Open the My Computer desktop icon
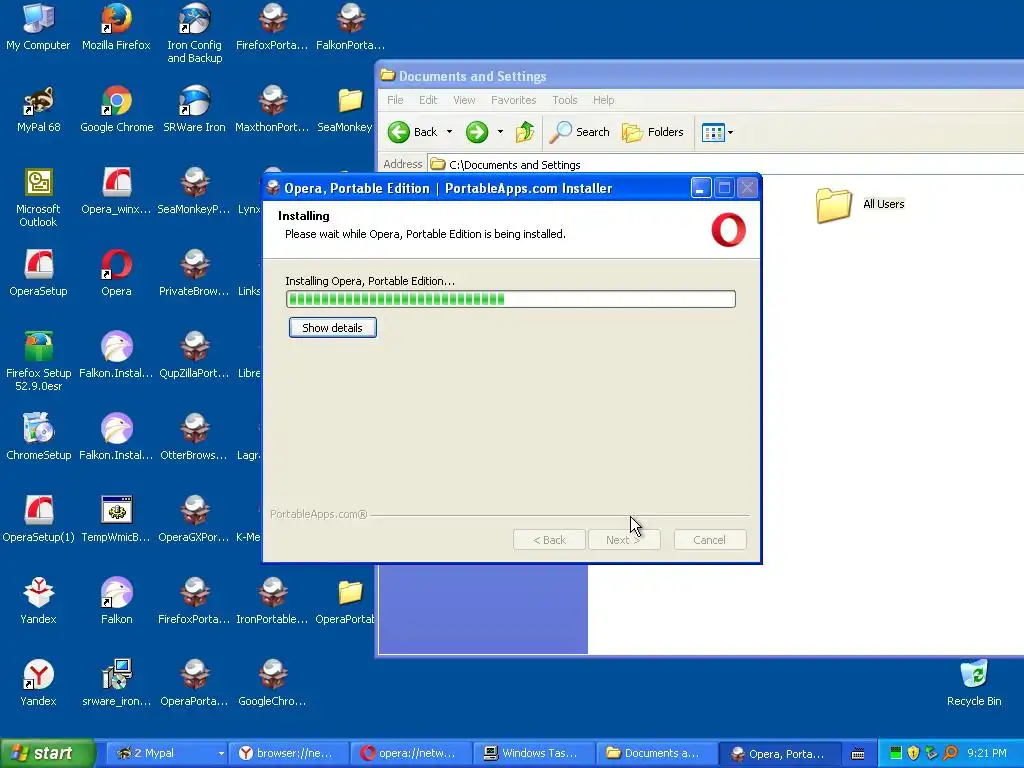The width and height of the screenshot is (1024, 768). pos(38,27)
